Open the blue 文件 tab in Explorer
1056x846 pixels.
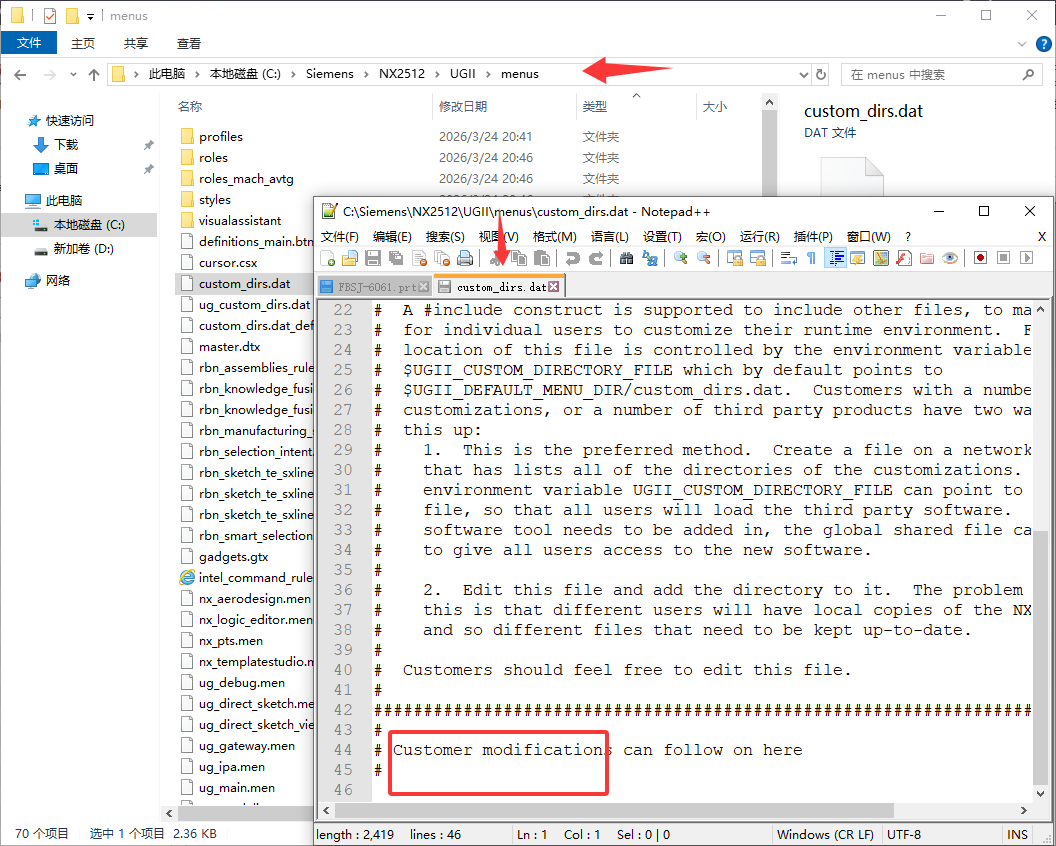(29, 43)
